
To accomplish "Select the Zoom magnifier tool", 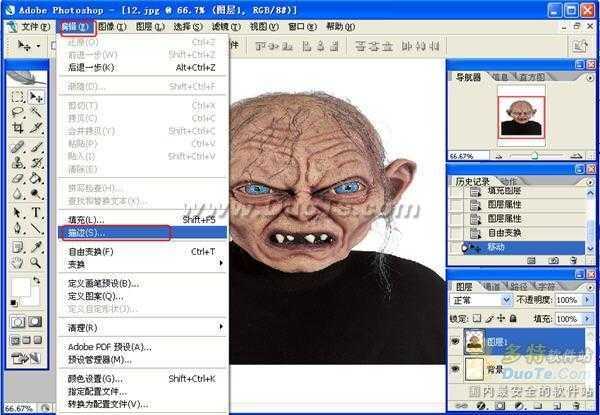I will pos(36,262).
